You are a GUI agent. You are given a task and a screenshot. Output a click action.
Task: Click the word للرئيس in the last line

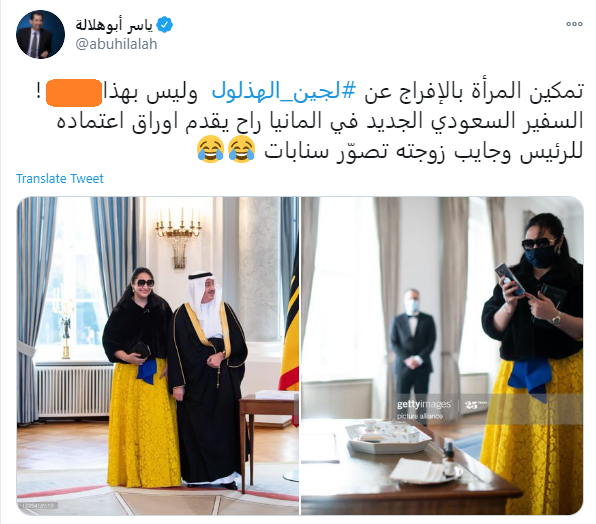pyautogui.click(x=551, y=151)
